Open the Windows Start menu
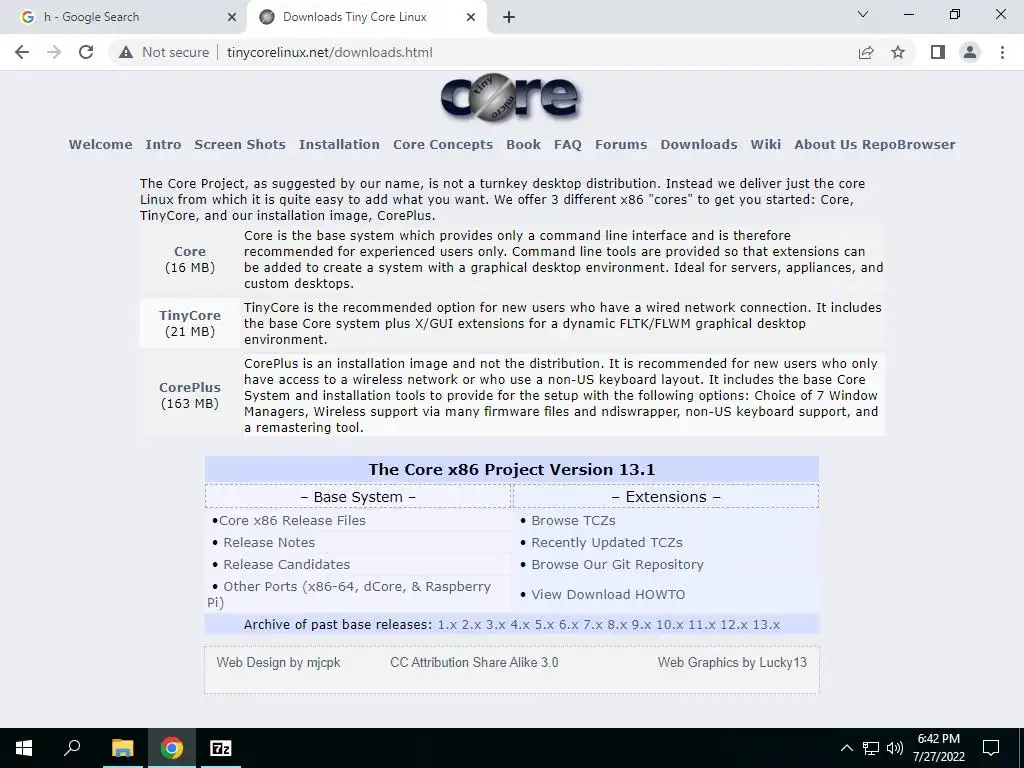The image size is (1024, 768). coord(24,748)
